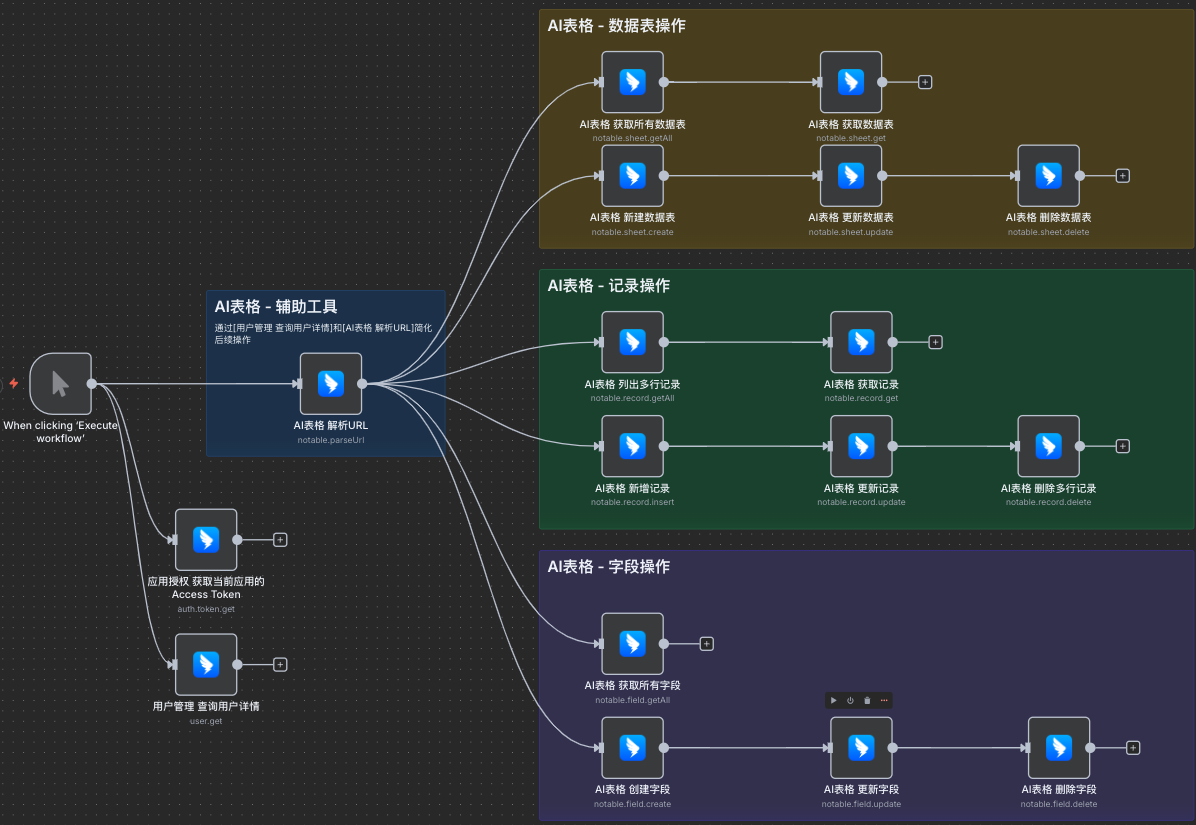Image resolution: width=1196 pixels, height=825 pixels.
Task: Add node after Access Token node
Action: (280, 540)
